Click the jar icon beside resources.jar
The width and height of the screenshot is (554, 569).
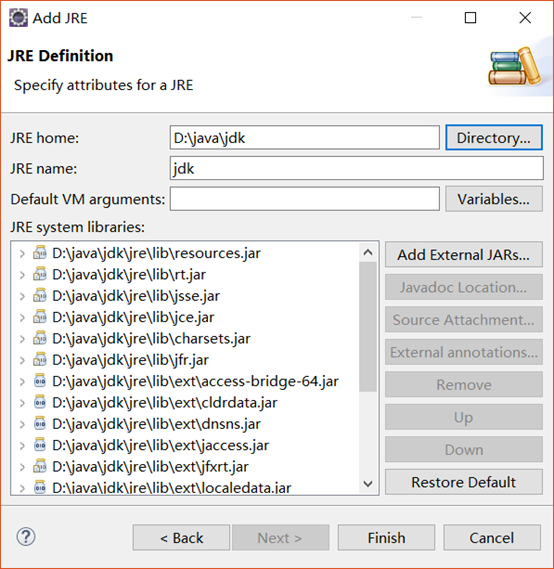tap(40, 253)
